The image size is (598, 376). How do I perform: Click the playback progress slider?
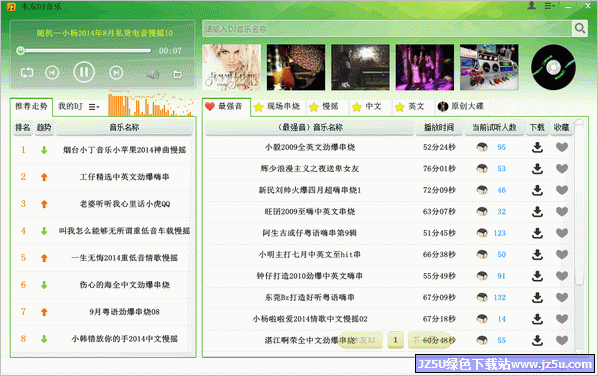(x=84, y=51)
